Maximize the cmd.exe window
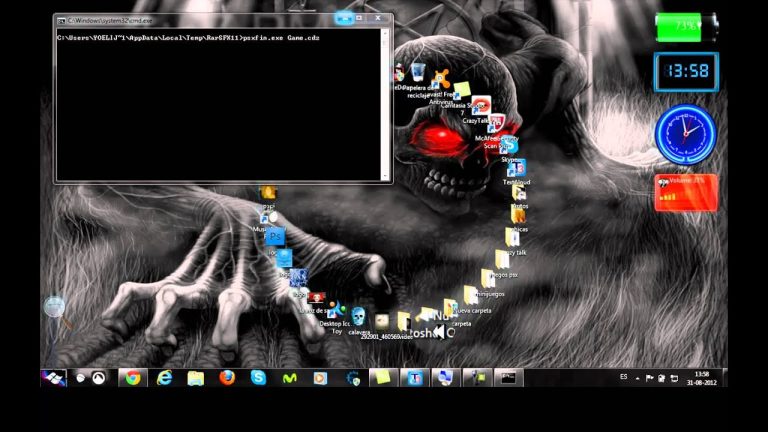This screenshot has width=768, height=432. coord(359,18)
